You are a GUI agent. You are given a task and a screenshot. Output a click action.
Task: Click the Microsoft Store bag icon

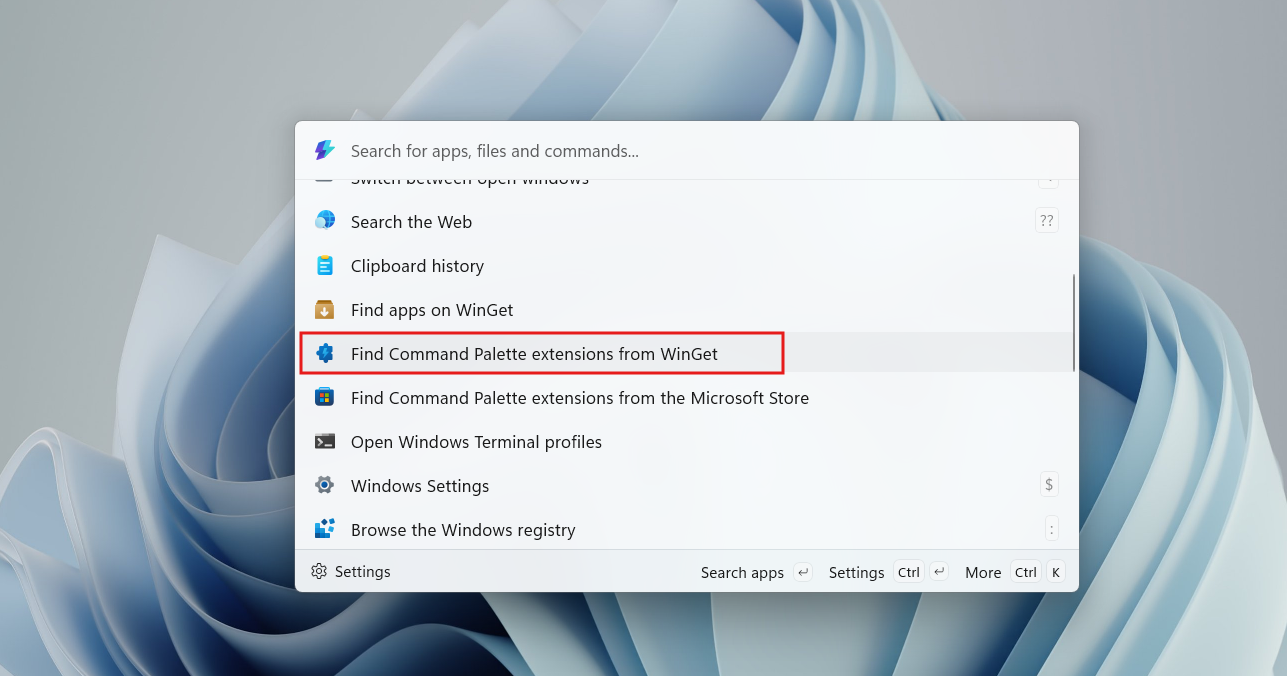[324, 398]
